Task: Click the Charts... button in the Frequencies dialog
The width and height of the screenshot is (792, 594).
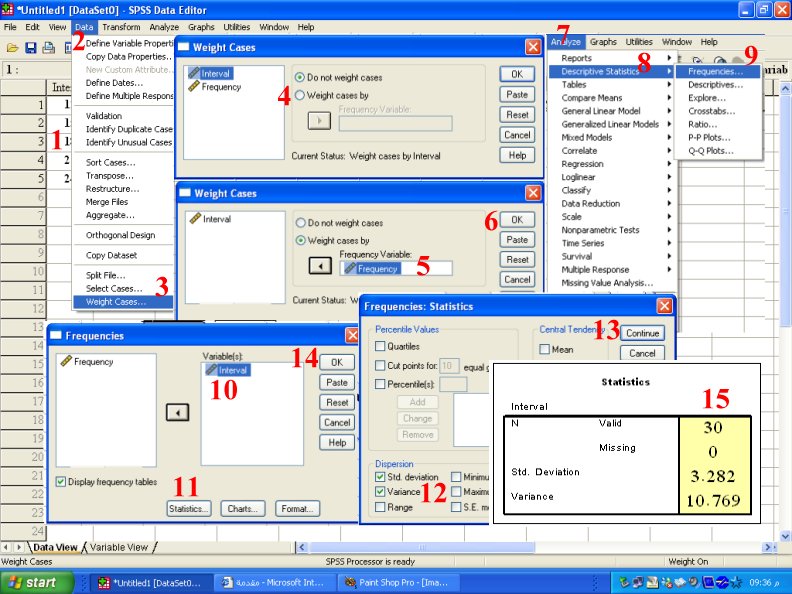Action: click(x=243, y=509)
